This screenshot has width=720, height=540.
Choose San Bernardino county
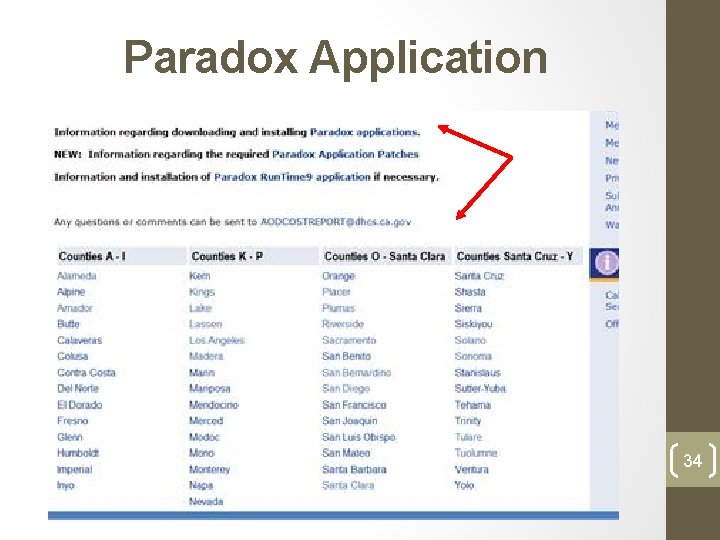pos(357,373)
